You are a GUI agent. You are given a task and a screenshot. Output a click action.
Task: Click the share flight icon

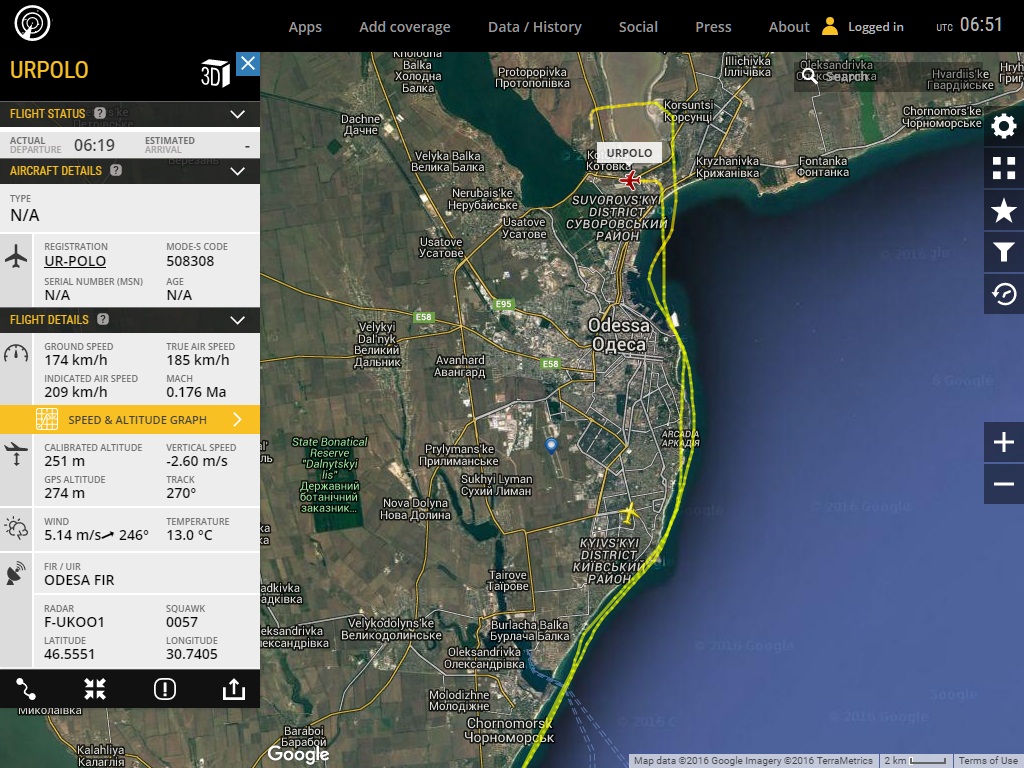coord(233,689)
